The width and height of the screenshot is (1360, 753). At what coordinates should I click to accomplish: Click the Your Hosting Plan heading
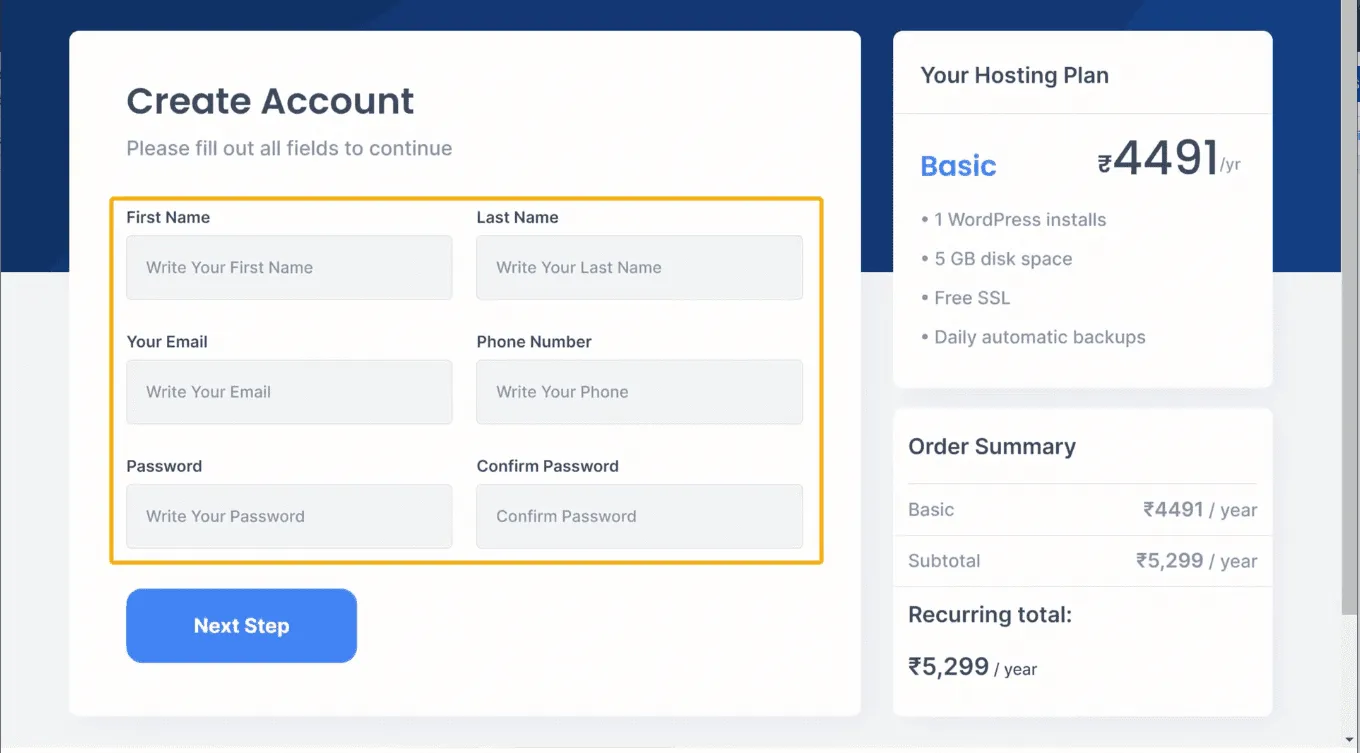point(1014,76)
